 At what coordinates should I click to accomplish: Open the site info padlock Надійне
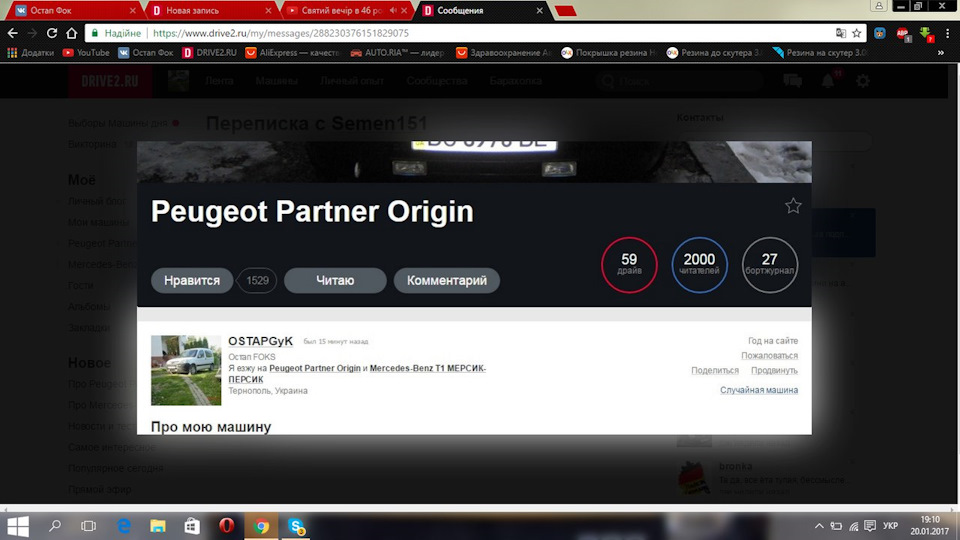(116, 33)
